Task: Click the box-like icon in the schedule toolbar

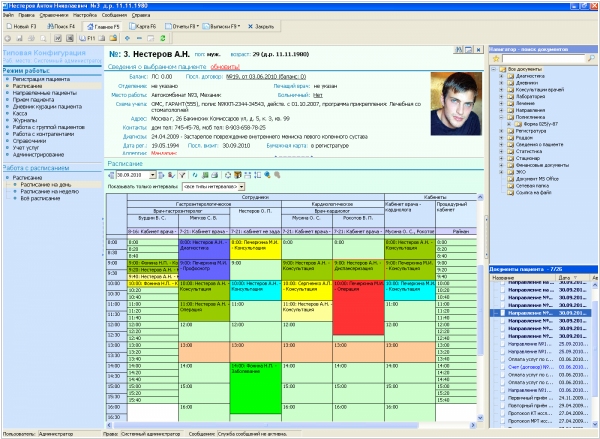Action: (x=238, y=175)
